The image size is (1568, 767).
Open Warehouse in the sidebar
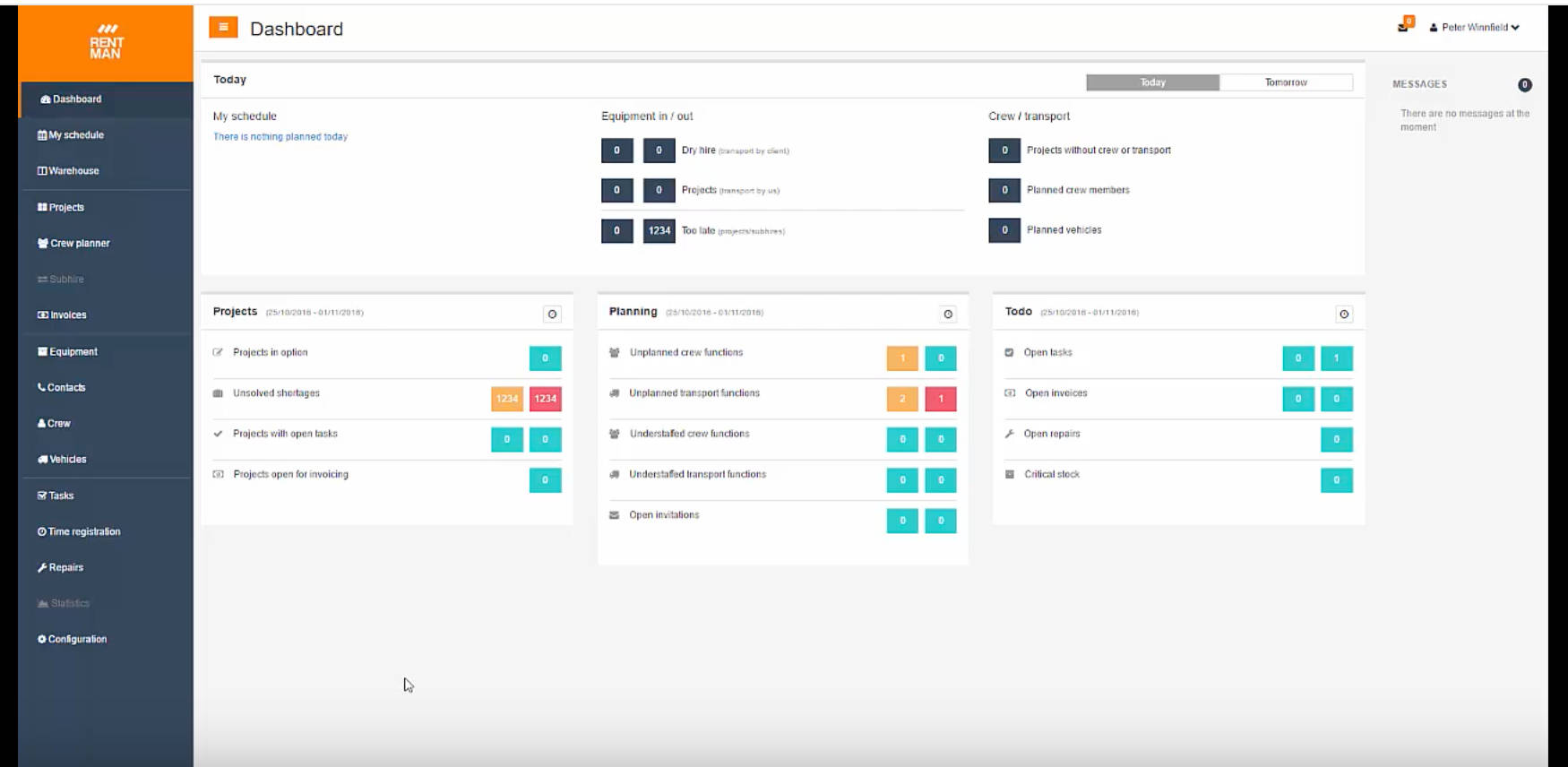coord(73,171)
